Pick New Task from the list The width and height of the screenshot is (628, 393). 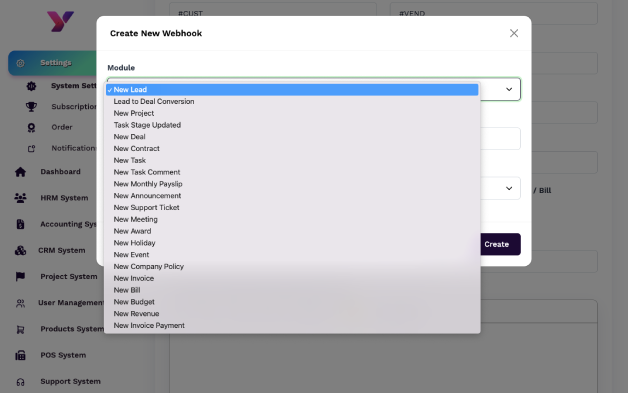292,160
